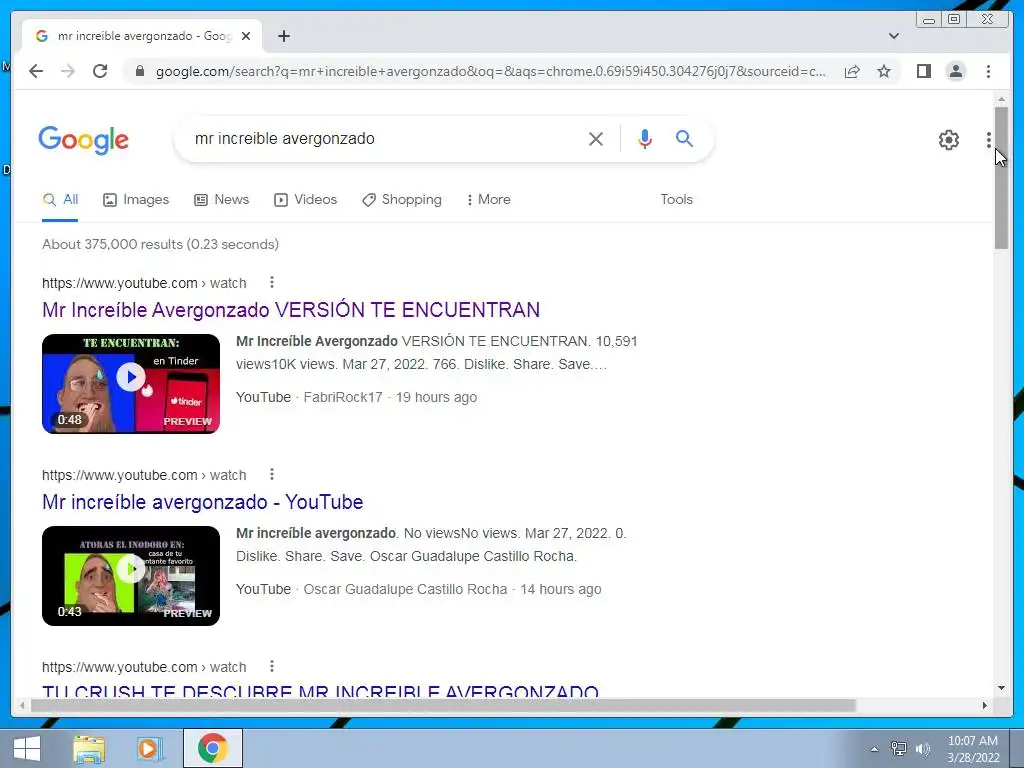Screen dimensions: 1024x768
Task: Open 'Mr increíble avergonzado - YouTube' result
Action: click(202, 502)
